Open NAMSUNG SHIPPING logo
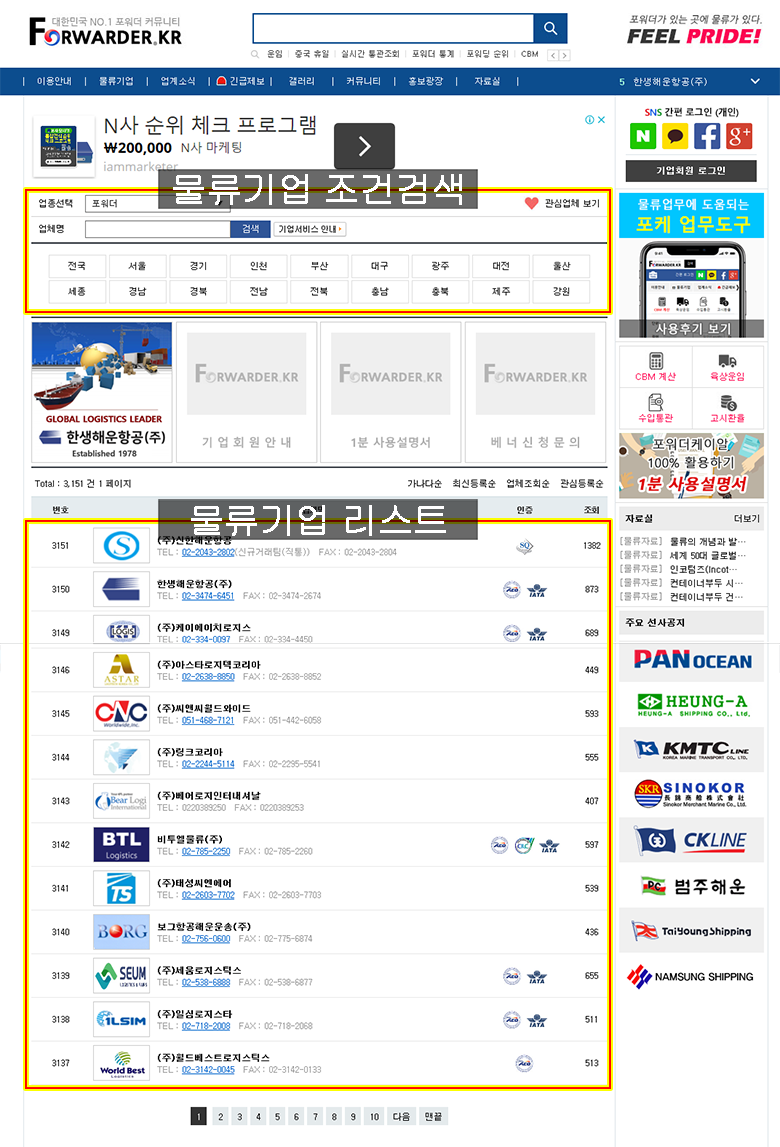The height and width of the screenshot is (1147, 780). (691, 976)
